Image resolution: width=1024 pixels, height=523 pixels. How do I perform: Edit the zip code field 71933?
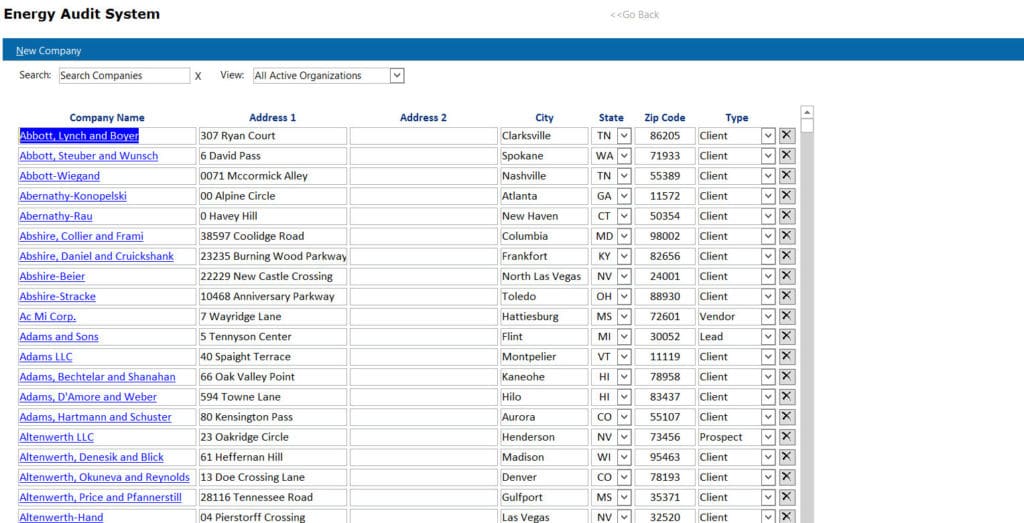click(x=665, y=155)
